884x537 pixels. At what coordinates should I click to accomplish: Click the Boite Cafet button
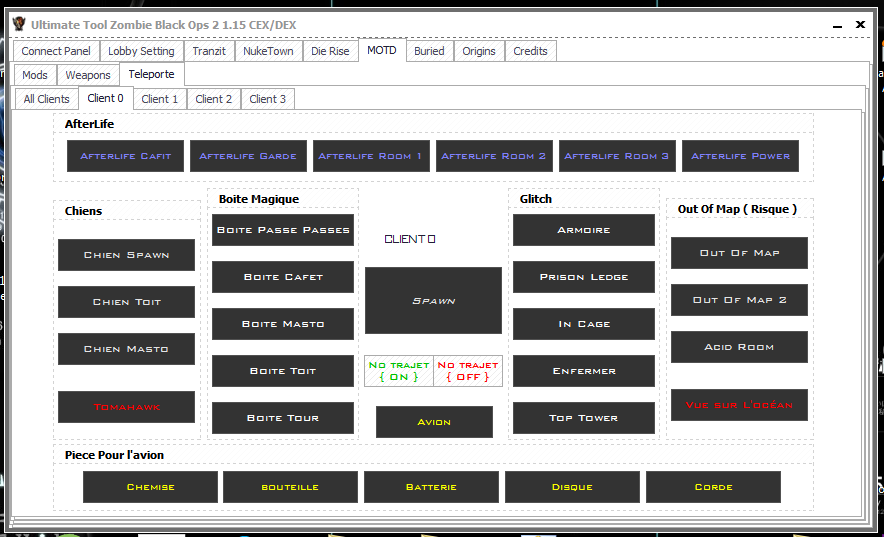pyautogui.click(x=283, y=277)
